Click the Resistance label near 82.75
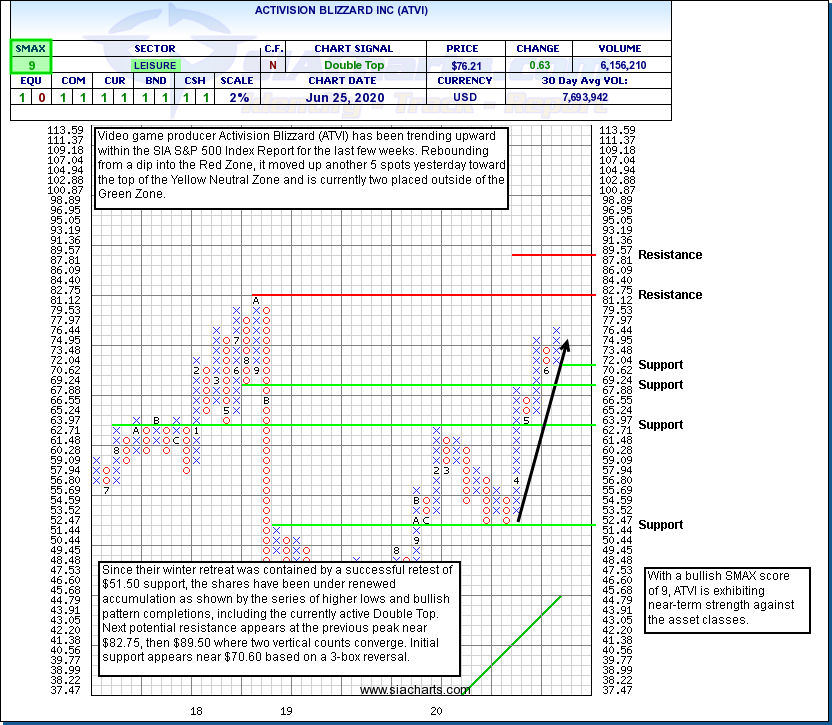Image resolution: width=832 pixels, height=725 pixels. pyautogui.click(x=669, y=295)
